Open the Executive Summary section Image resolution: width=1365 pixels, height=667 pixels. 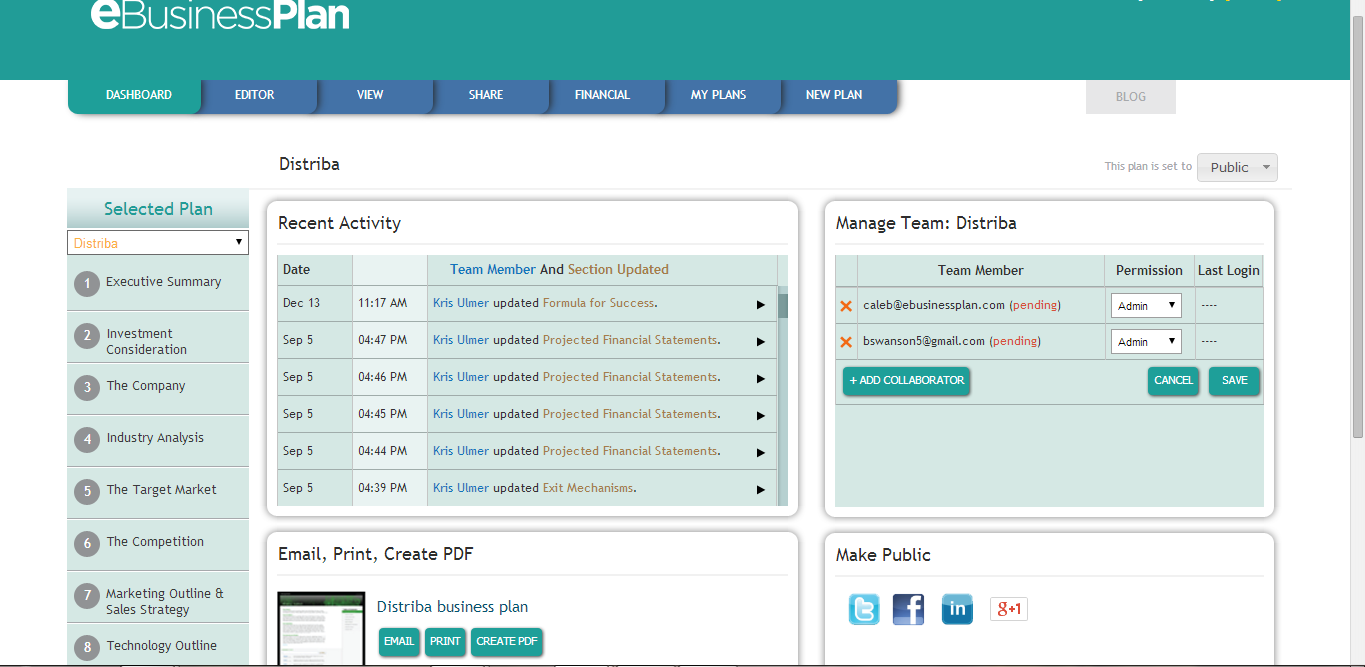[163, 282]
